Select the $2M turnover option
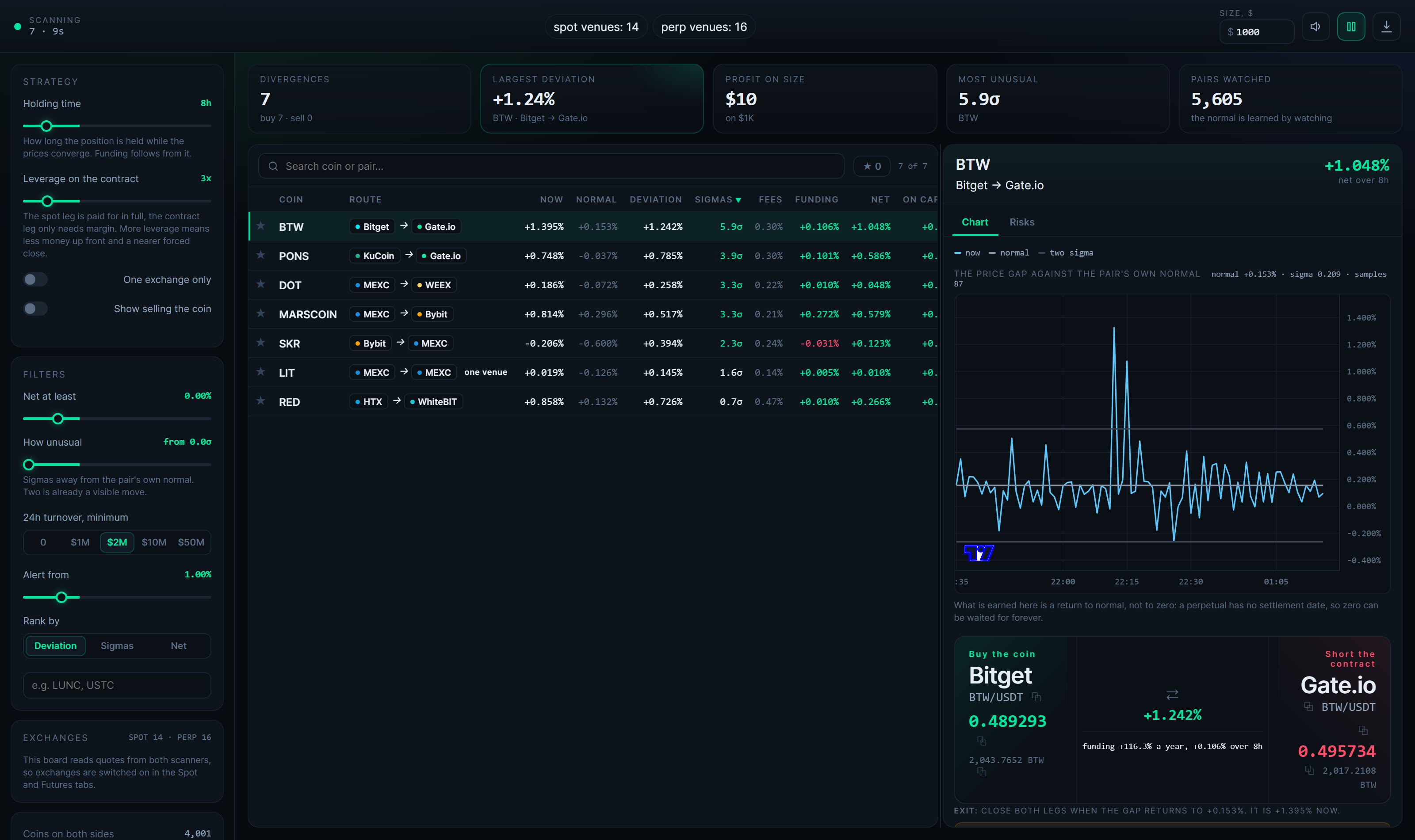Viewport: 1415px width, 840px height. (x=117, y=542)
